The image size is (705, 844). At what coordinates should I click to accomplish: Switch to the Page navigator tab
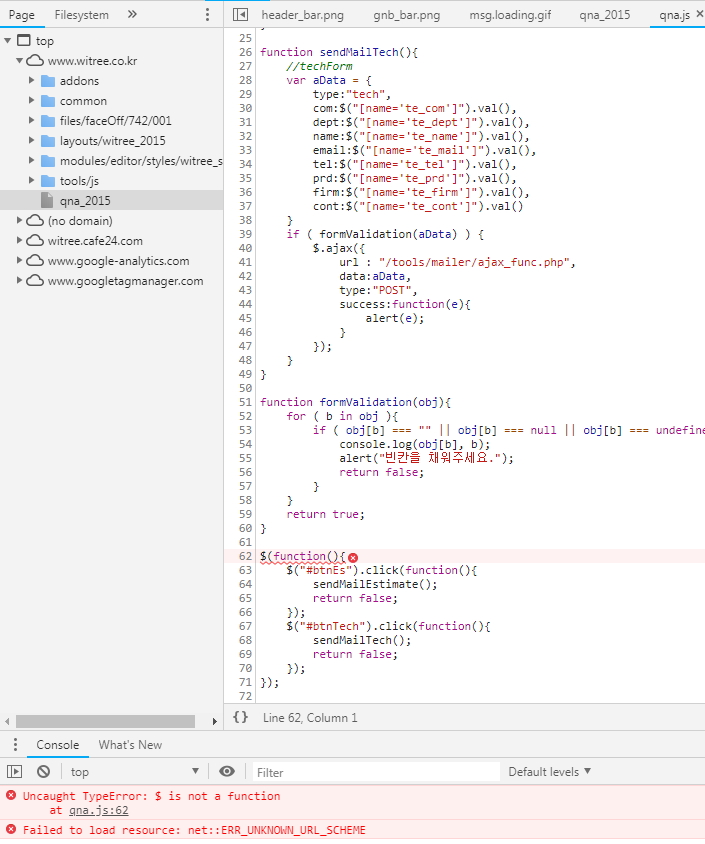22,15
